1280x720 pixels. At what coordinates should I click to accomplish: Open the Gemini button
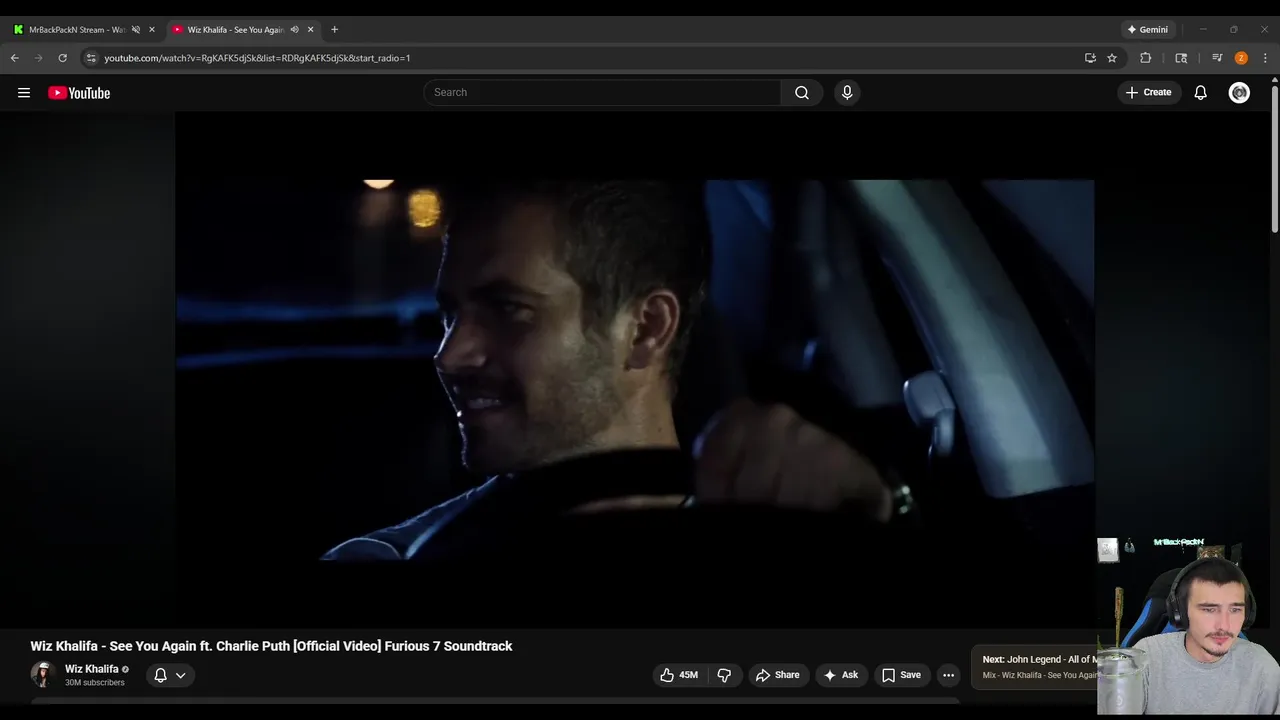coord(1147,30)
